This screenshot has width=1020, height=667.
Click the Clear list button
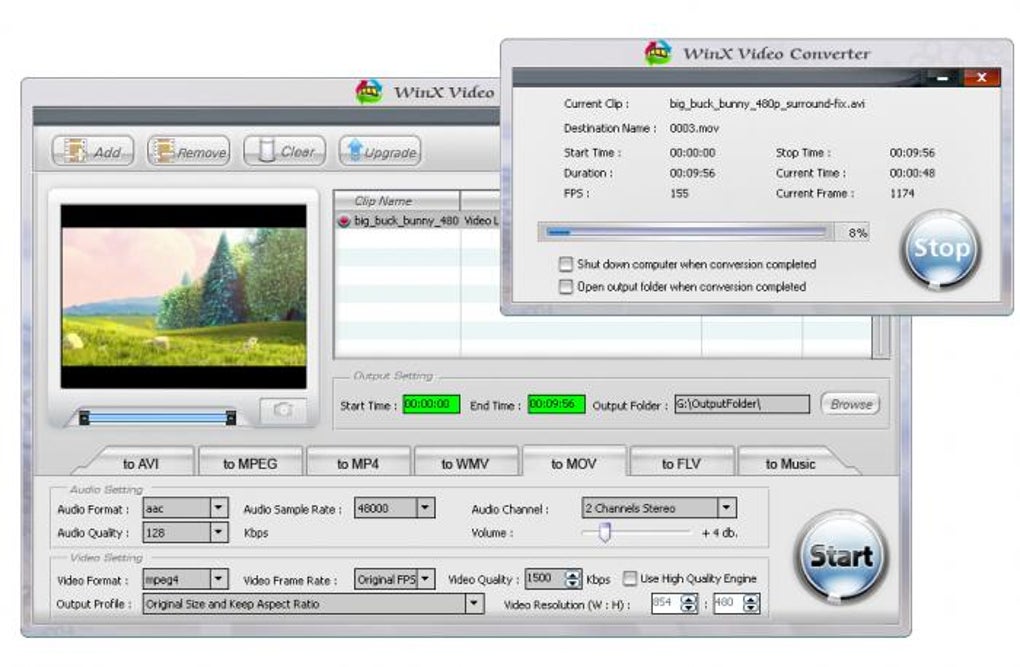click(x=284, y=151)
